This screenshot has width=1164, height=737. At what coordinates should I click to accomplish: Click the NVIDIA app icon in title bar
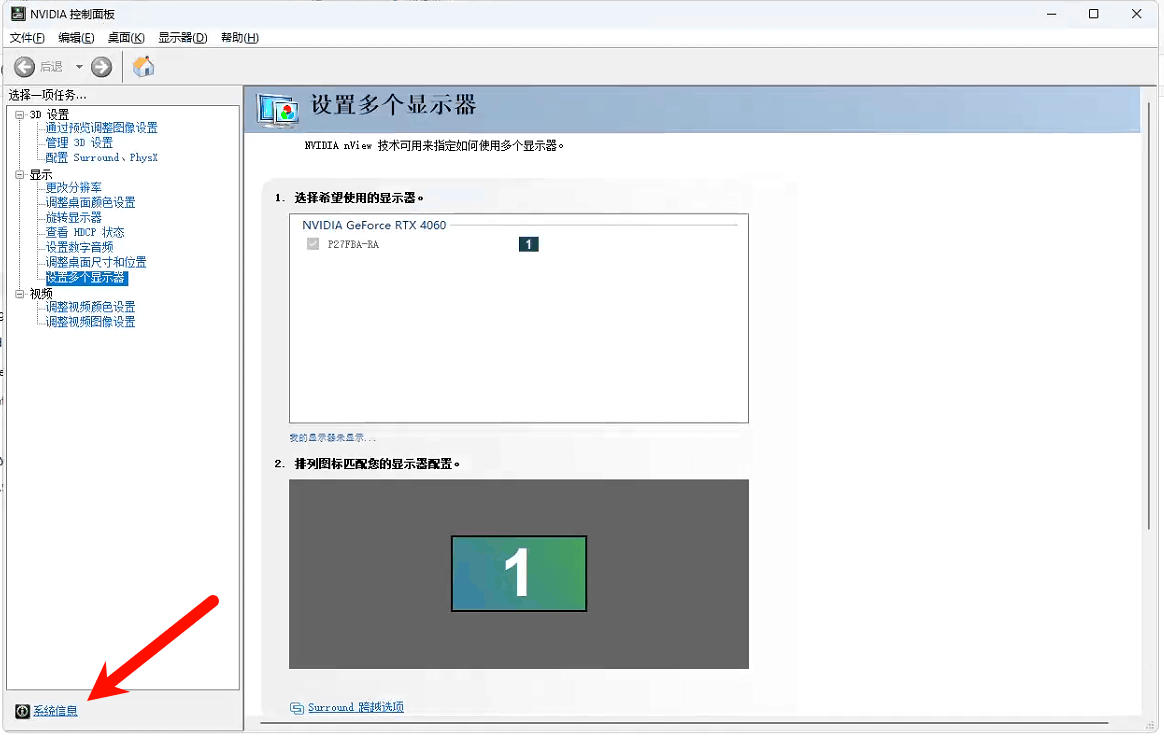[x=17, y=14]
